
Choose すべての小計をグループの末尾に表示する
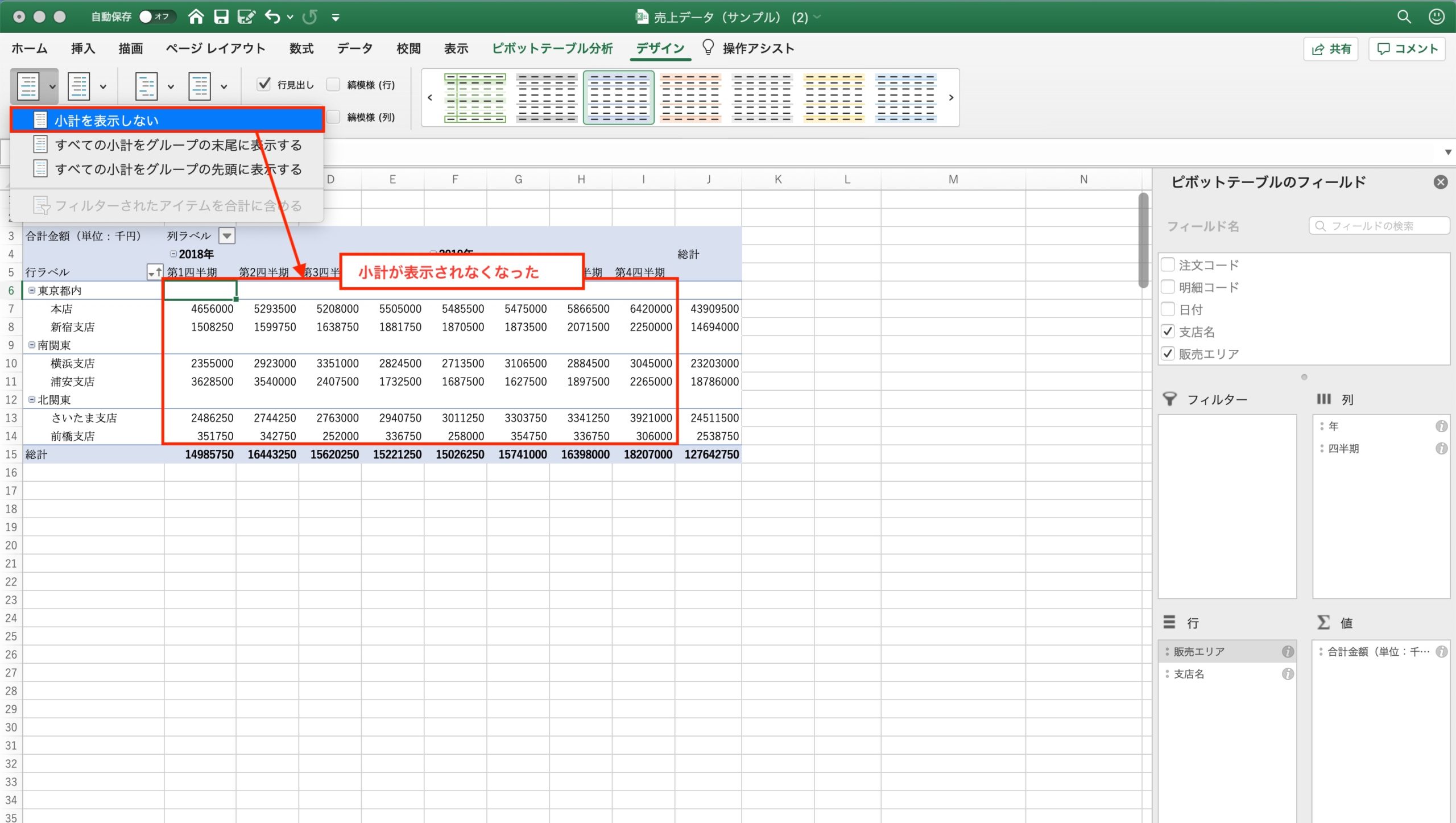pyautogui.click(x=167, y=144)
